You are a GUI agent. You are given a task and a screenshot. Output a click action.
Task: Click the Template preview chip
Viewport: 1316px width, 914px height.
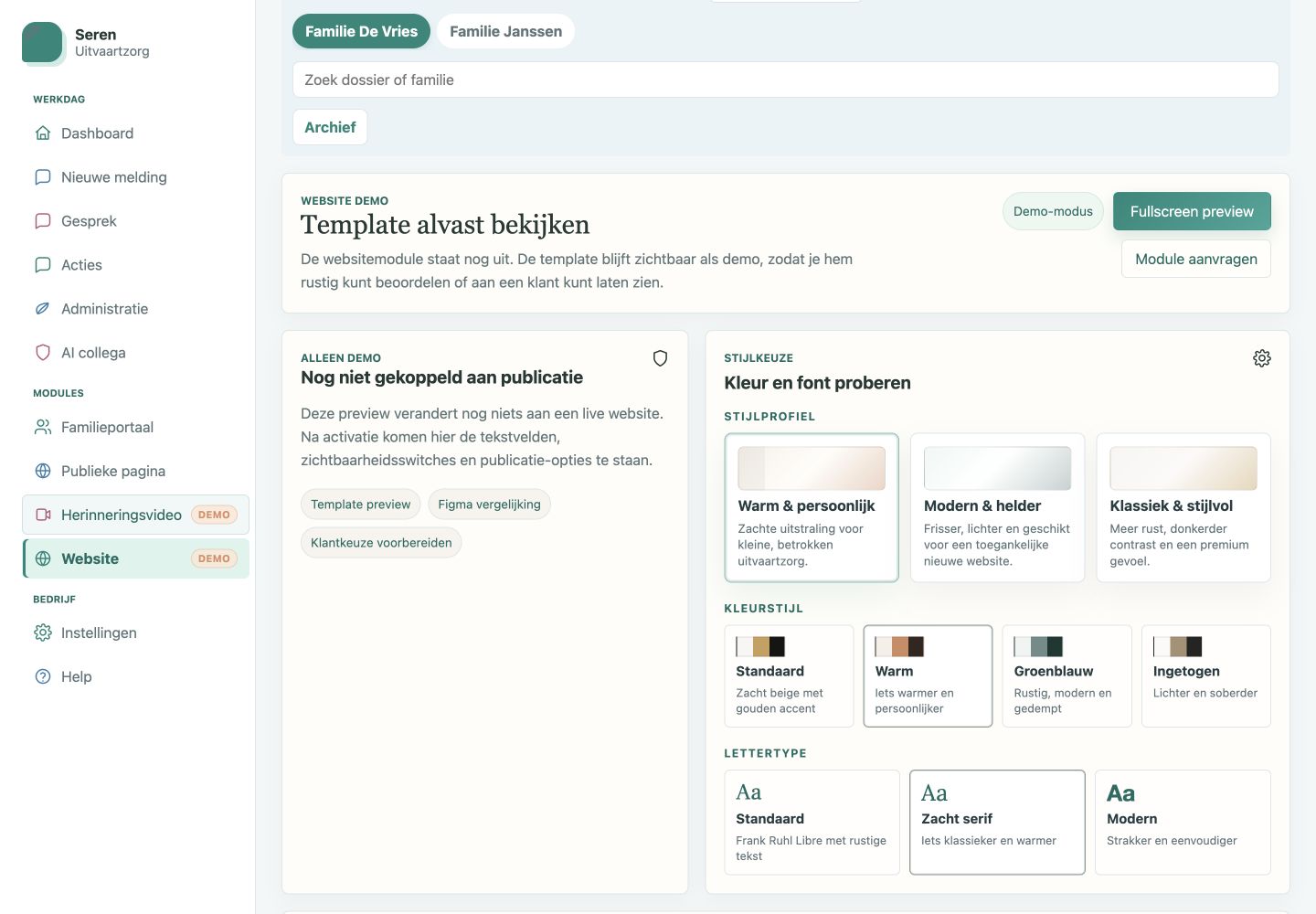coord(360,505)
